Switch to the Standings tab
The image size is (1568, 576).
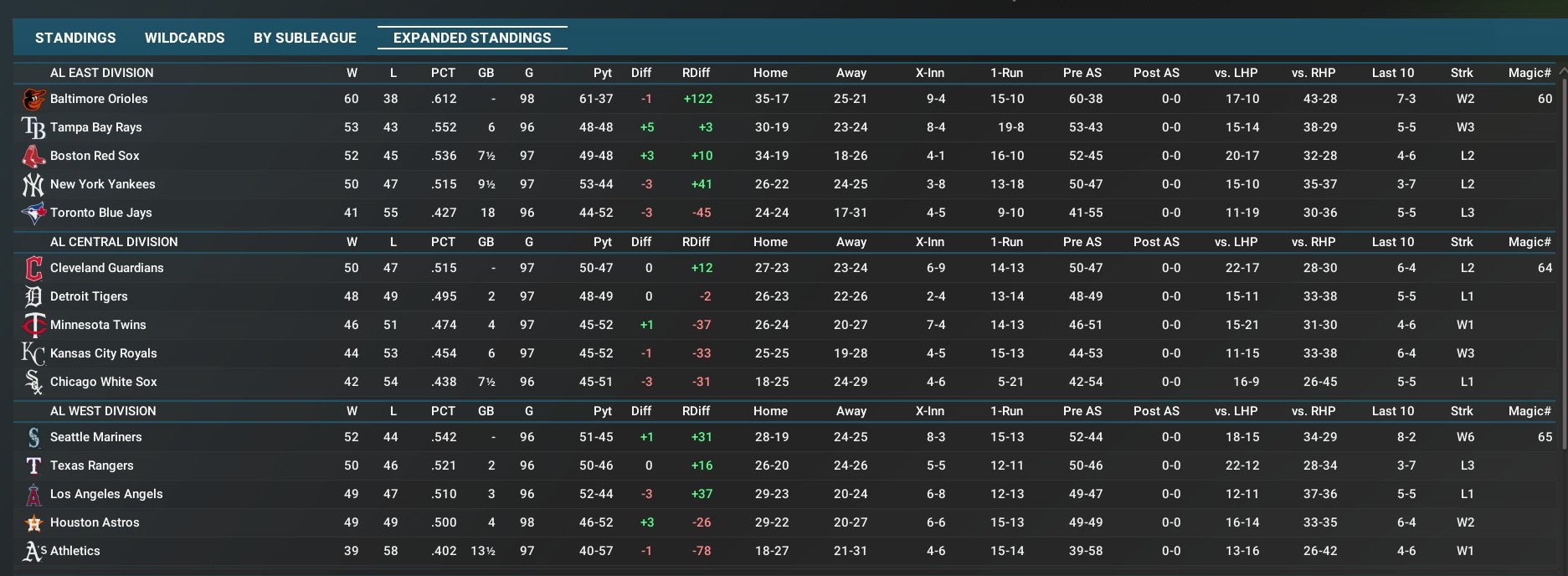coord(75,38)
